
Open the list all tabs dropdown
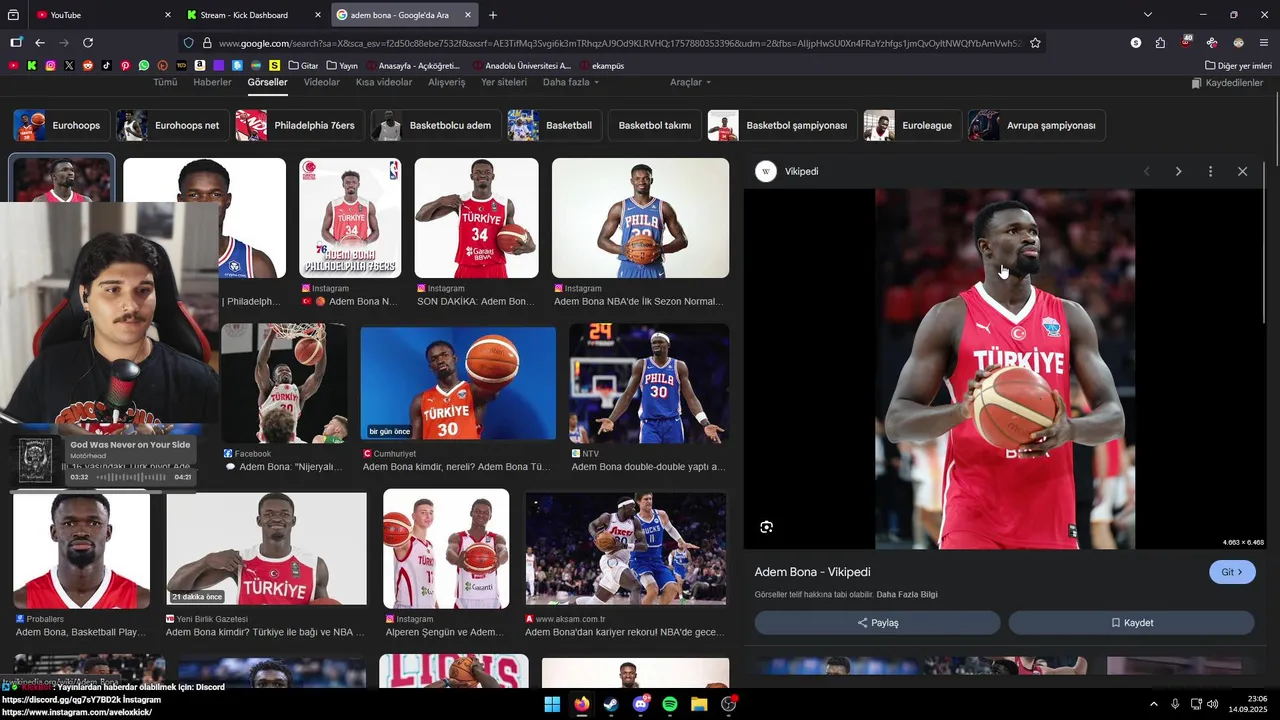[1148, 15]
